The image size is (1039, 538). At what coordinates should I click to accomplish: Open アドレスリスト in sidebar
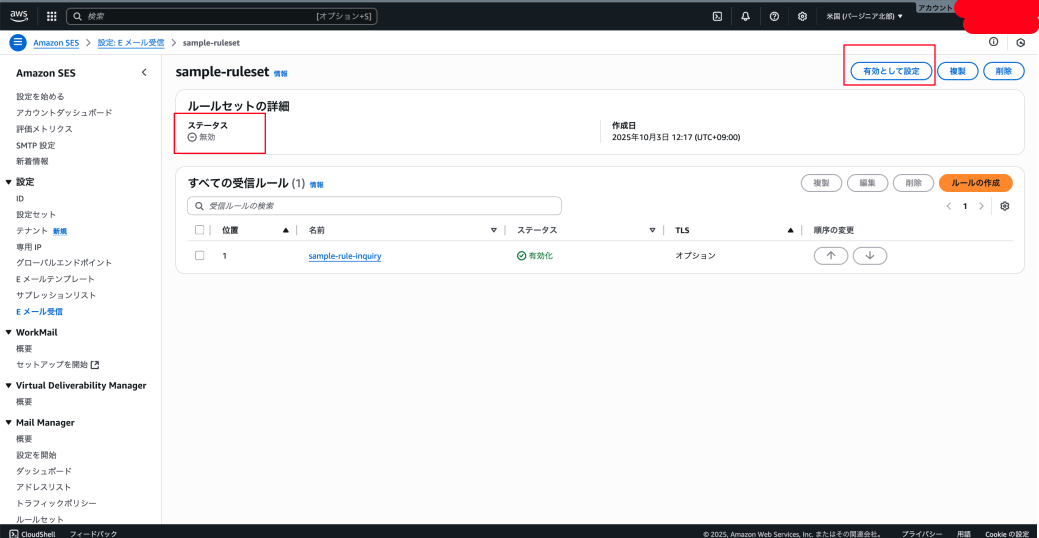pos(44,487)
